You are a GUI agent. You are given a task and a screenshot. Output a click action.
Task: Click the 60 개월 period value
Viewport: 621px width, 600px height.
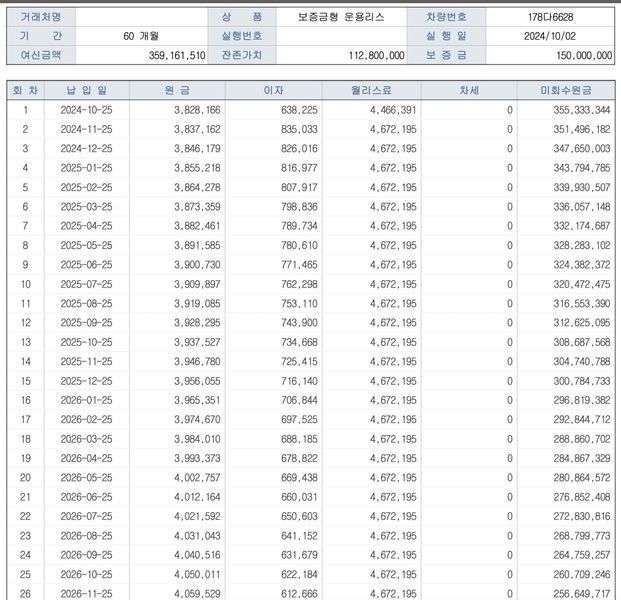(141, 36)
